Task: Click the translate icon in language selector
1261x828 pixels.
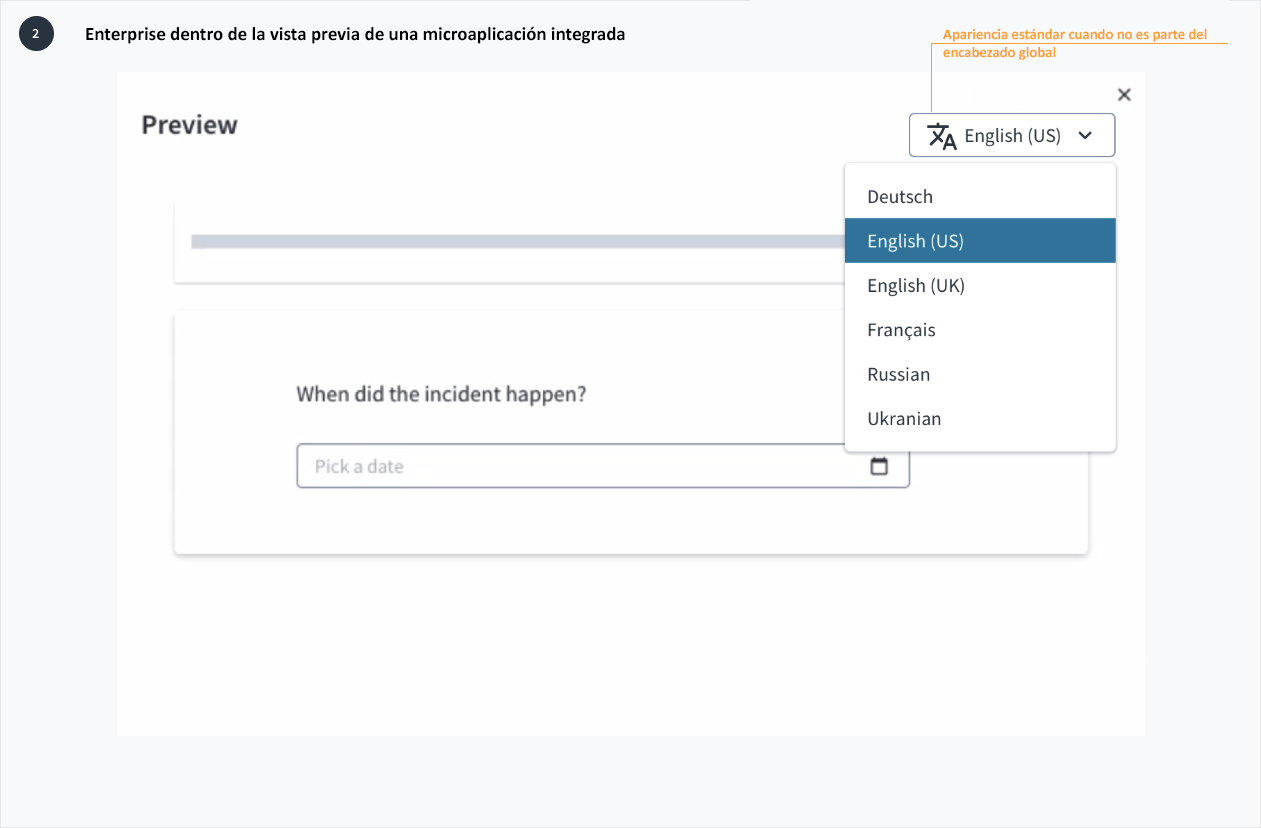Action: click(x=942, y=136)
